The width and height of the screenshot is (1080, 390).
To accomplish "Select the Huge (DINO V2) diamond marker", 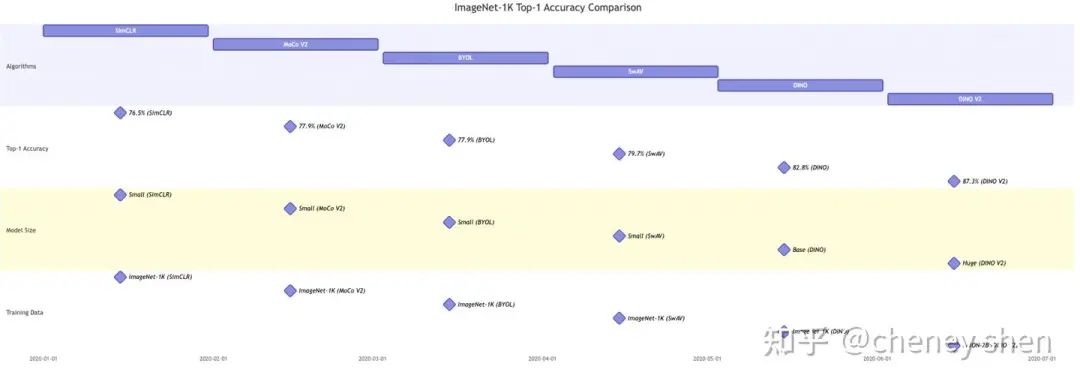I will (x=954, y=263).
